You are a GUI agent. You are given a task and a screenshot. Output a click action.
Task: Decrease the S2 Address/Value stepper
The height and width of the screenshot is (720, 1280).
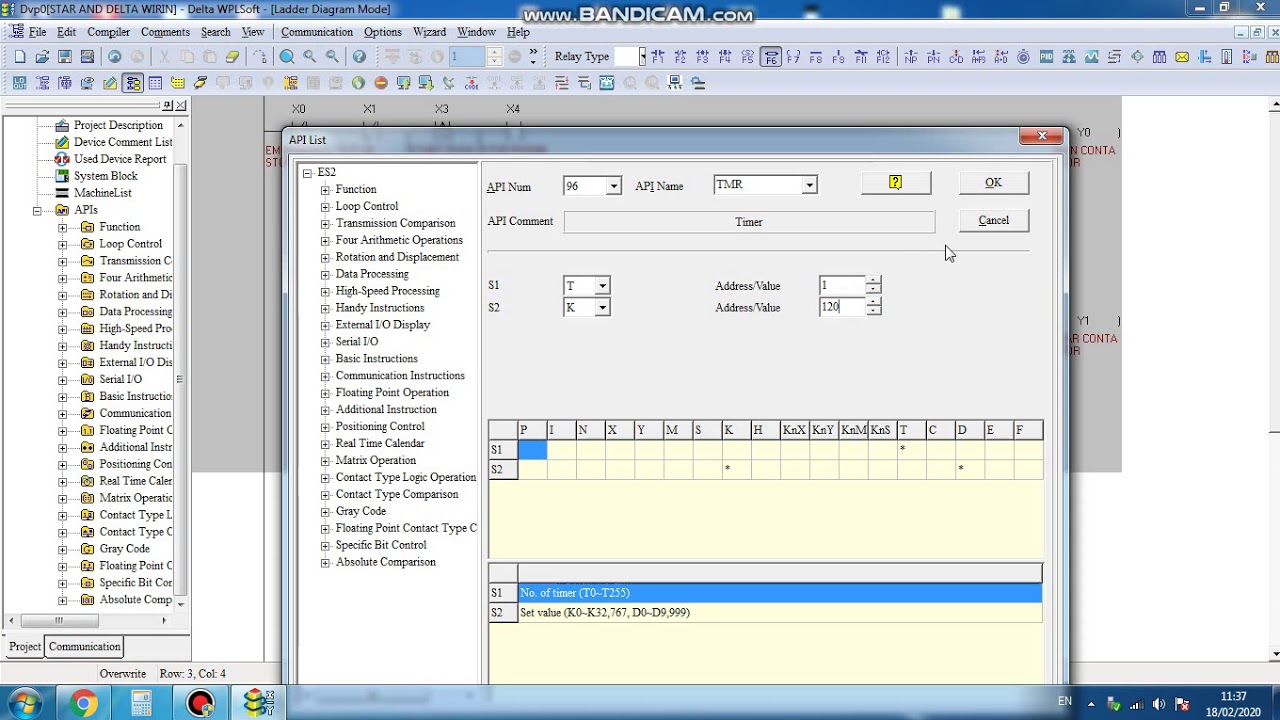[x=874, y=312]
